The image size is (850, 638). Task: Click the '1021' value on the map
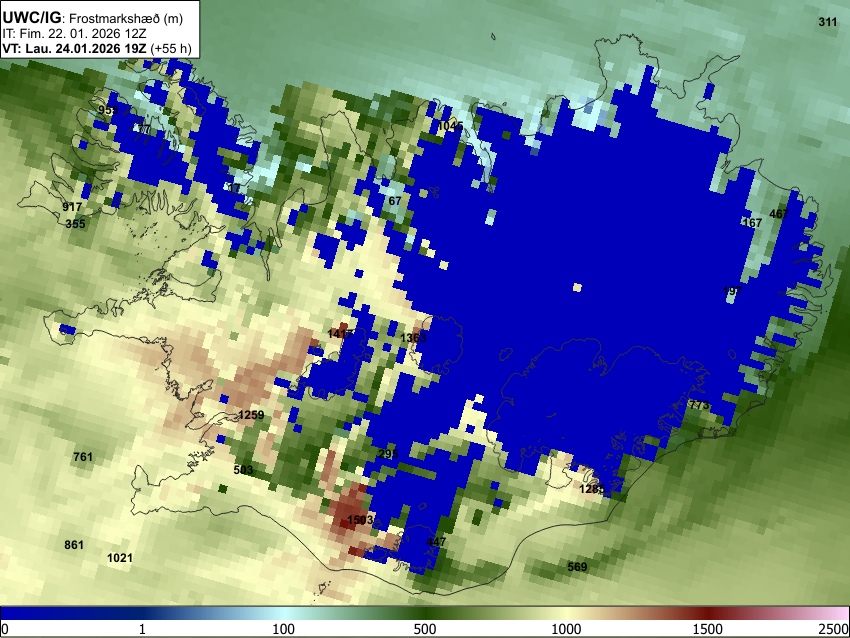(x=120, y=558)
